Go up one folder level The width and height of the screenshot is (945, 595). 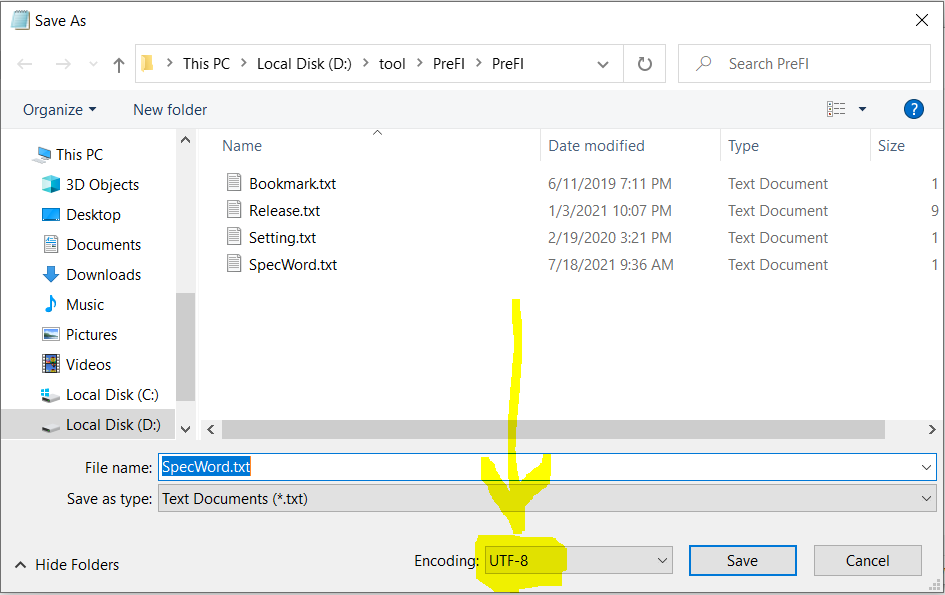pyautogui.click(x=119, y=65)
